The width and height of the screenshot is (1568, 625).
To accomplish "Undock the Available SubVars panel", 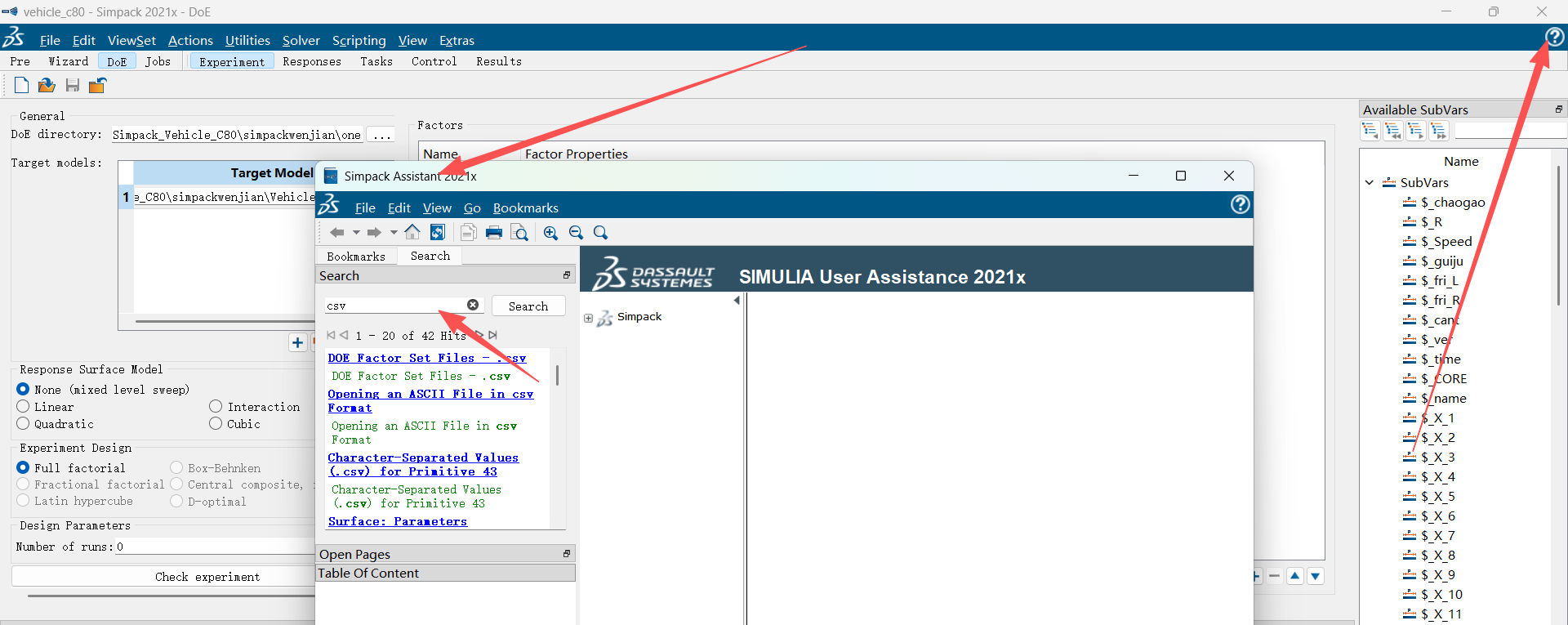I will click(1558, 109).
